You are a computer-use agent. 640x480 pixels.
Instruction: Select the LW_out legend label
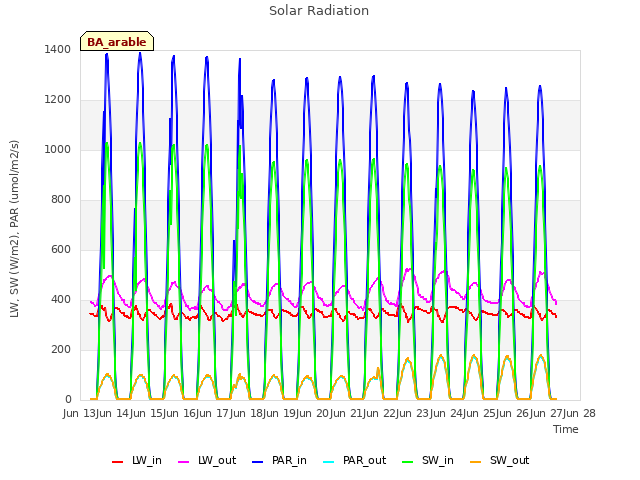point(217,460)
